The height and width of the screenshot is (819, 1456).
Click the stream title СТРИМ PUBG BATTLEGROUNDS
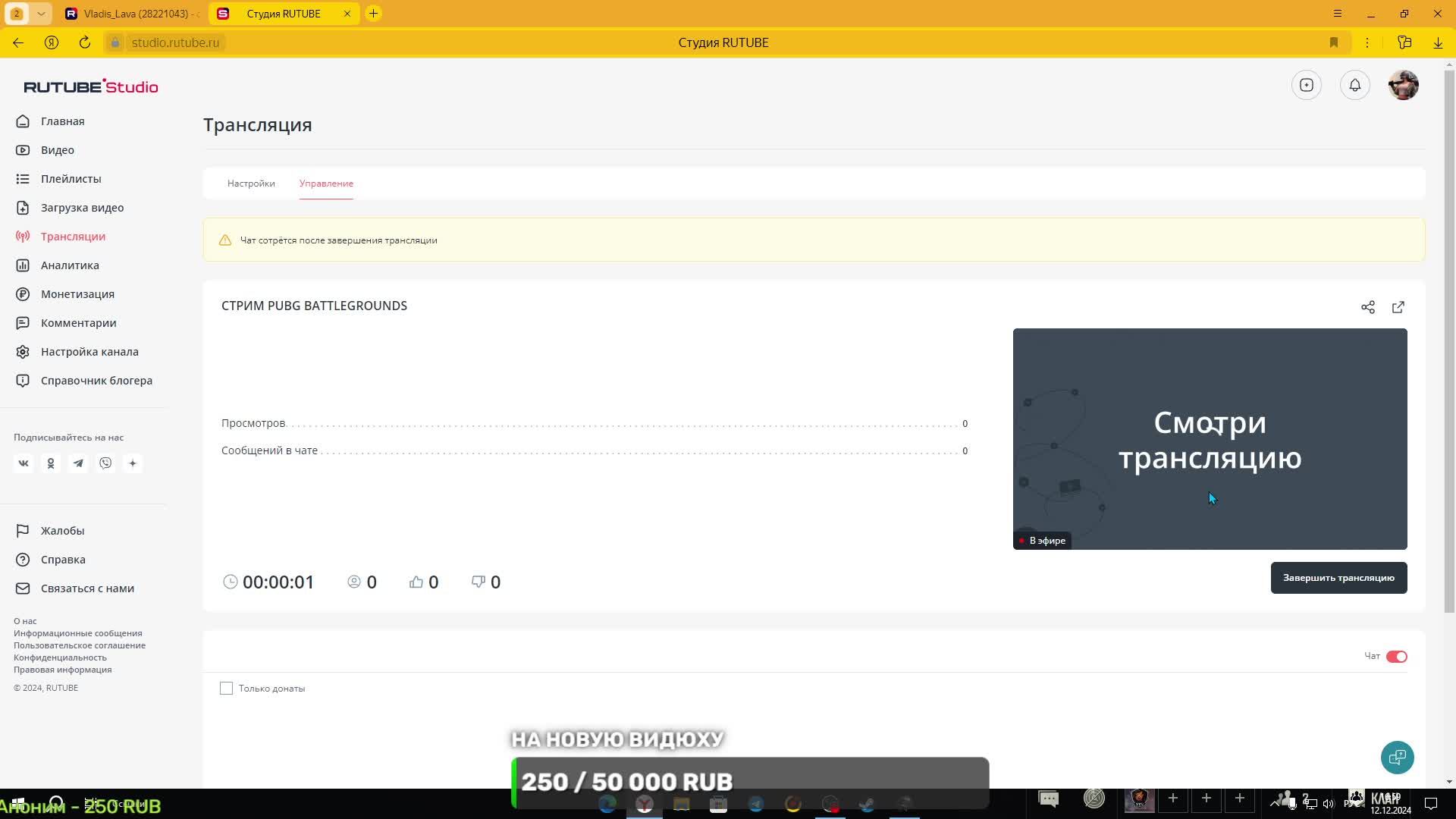314,306
